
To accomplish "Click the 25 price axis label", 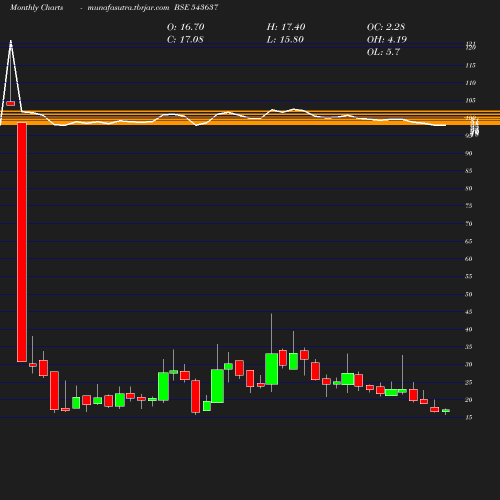I will click(469, 382).
